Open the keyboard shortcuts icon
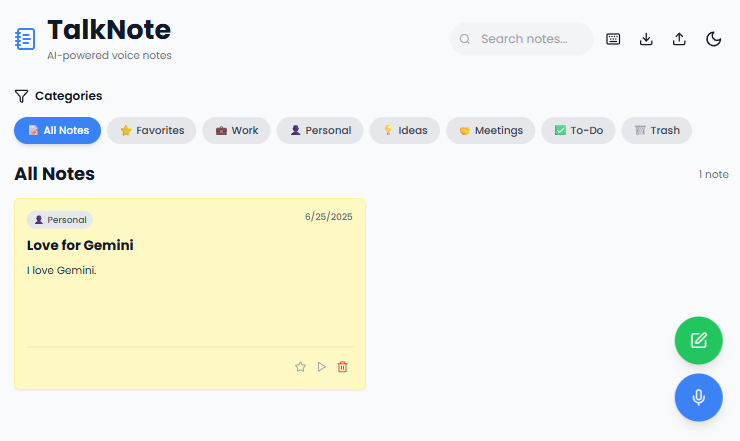The width and height of the screenshot is (740, 441). (613, 39)
